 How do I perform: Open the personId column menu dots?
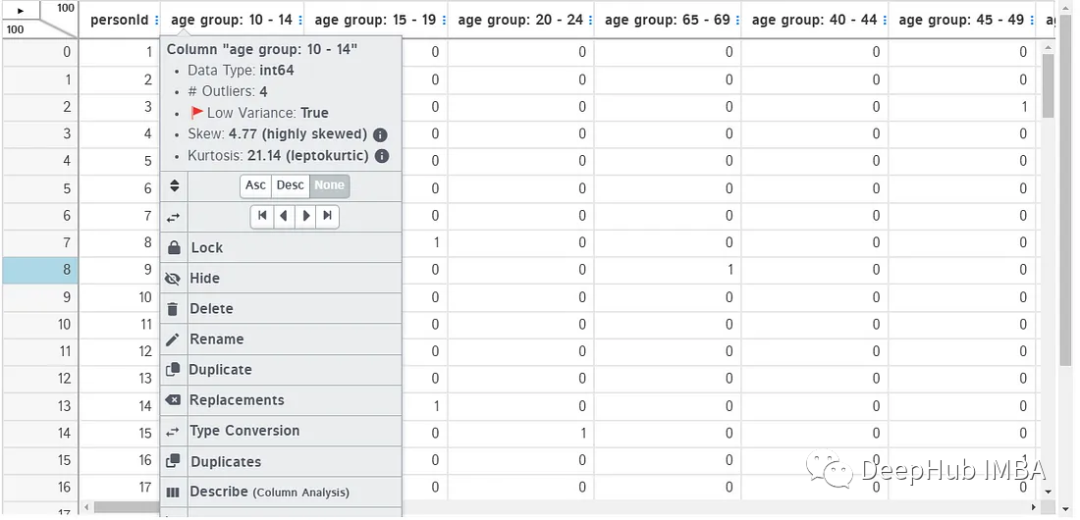pyautogui.click(x=156, y=21)
